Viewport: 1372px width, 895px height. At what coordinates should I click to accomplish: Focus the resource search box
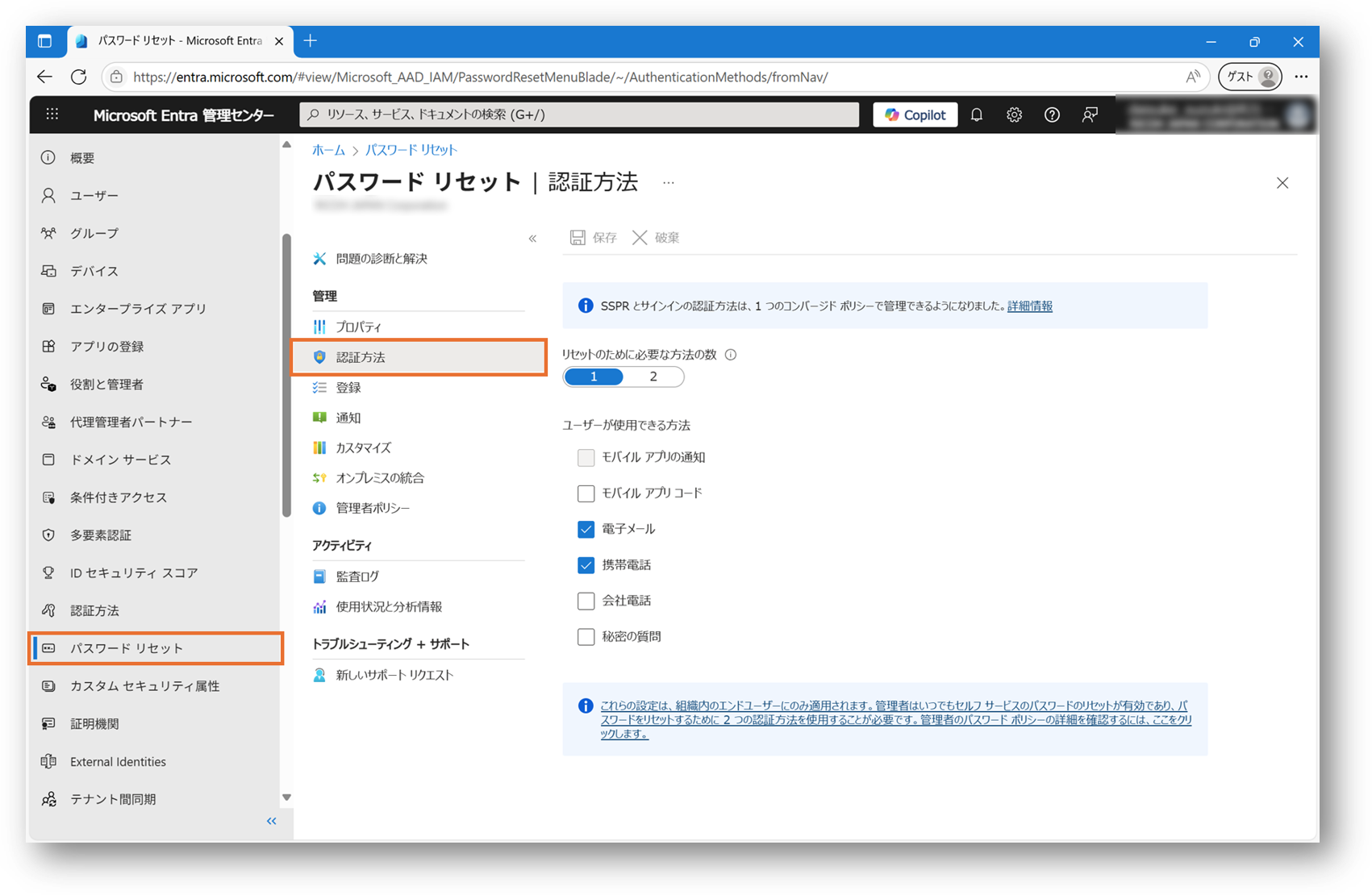579,114
